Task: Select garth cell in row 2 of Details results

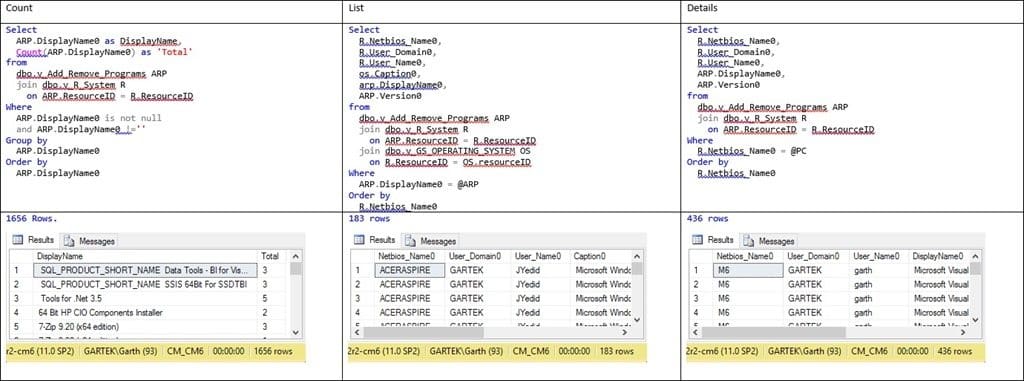Action: point(877,284)
